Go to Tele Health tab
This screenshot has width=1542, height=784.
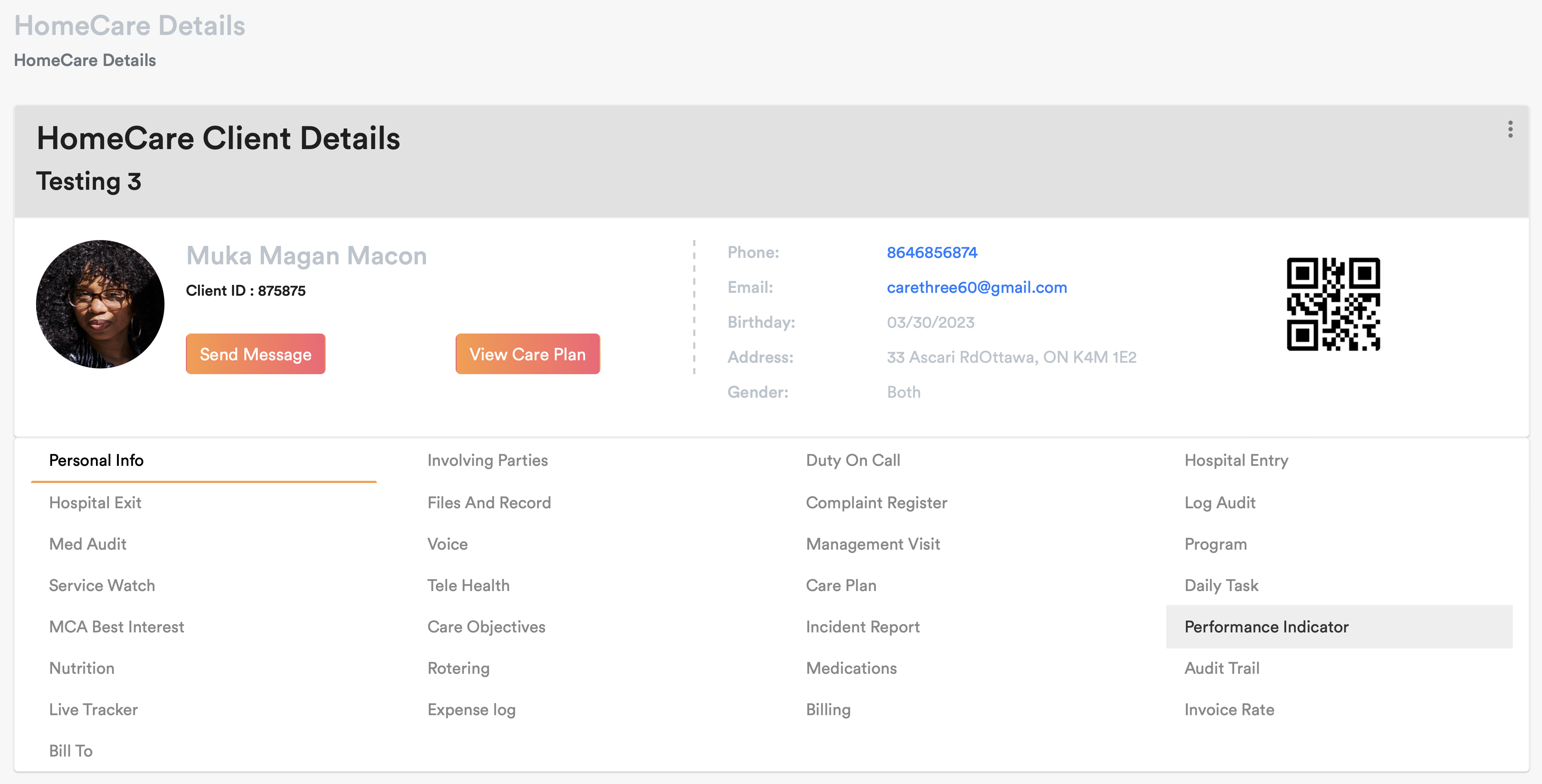468,585
